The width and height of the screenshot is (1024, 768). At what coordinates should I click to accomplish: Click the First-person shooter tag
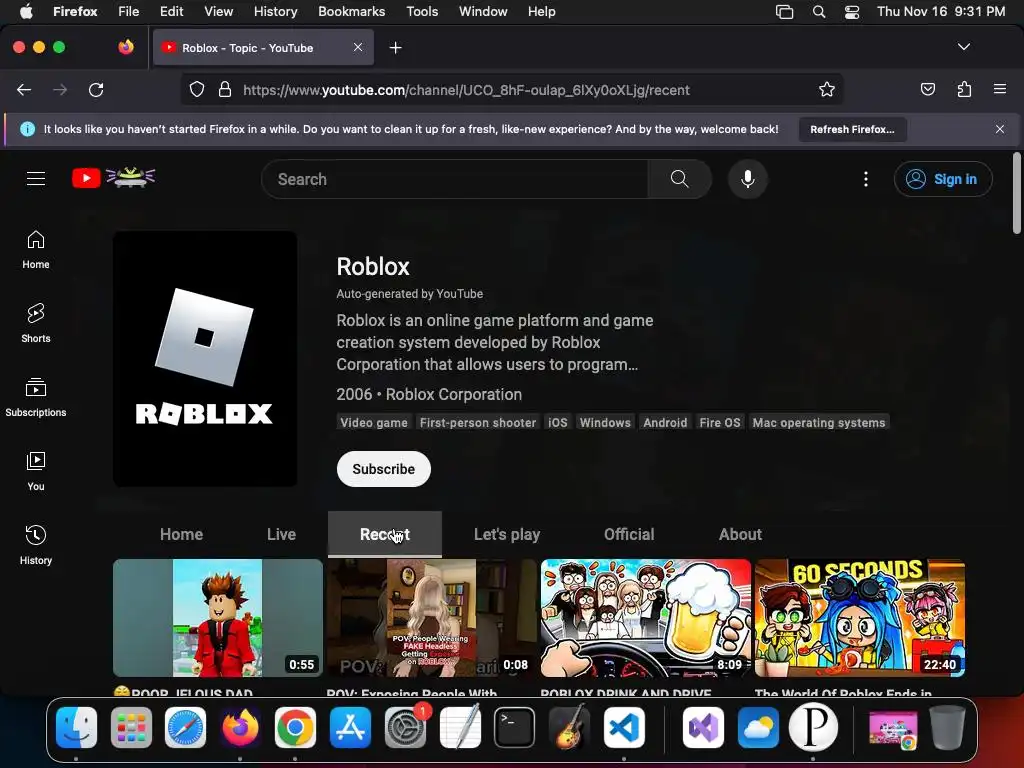tap(477, 423)
